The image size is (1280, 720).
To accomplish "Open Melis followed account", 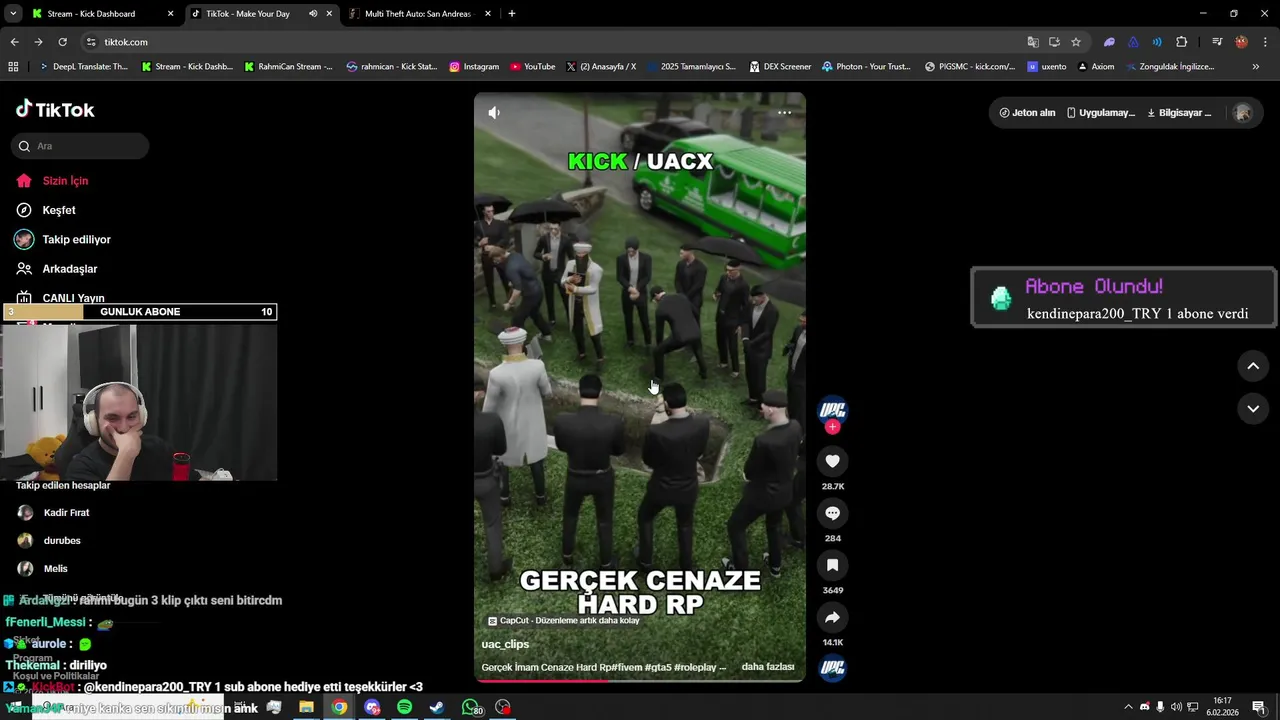I will 56,568.
